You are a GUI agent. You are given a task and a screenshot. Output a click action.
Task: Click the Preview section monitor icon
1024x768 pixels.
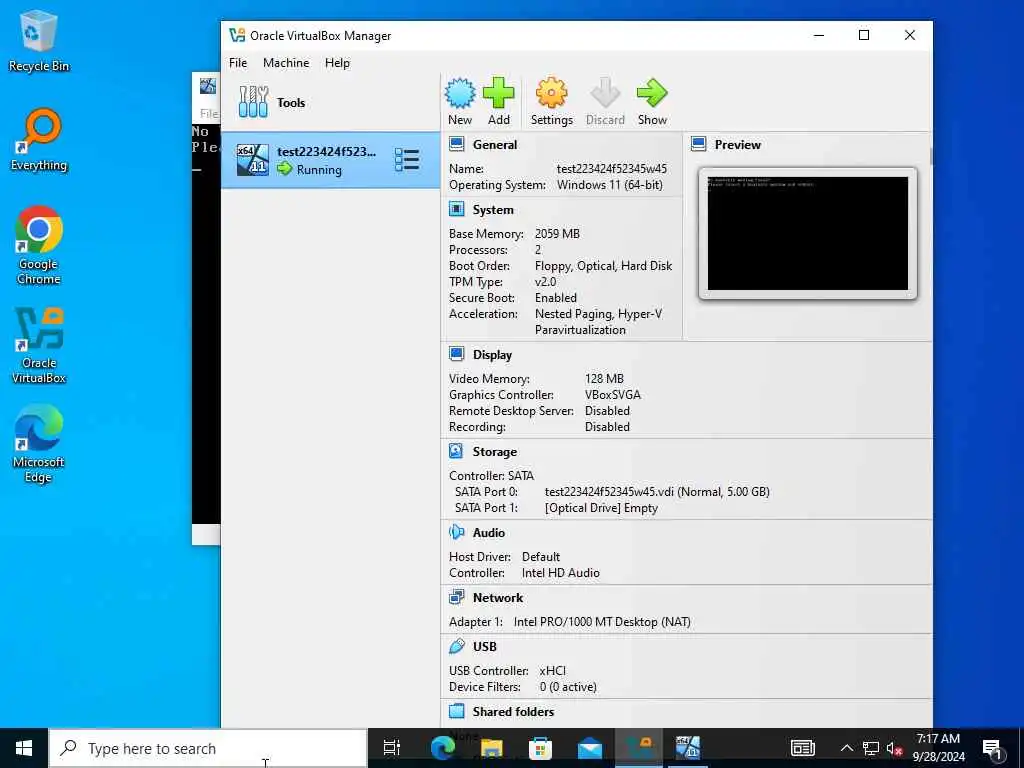coord(699,144)
